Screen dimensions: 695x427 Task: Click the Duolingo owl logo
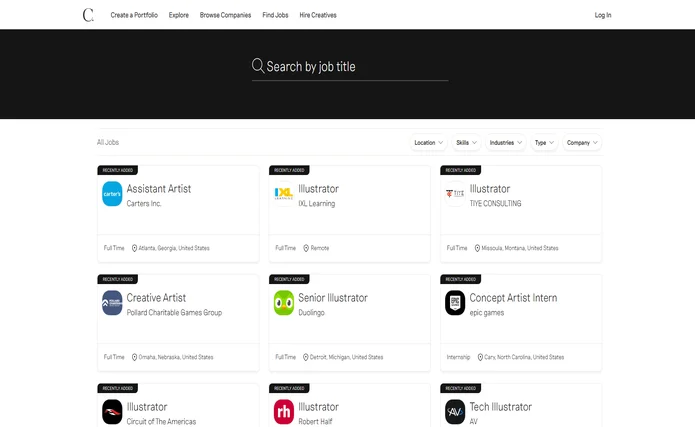[x=284, y=303]
